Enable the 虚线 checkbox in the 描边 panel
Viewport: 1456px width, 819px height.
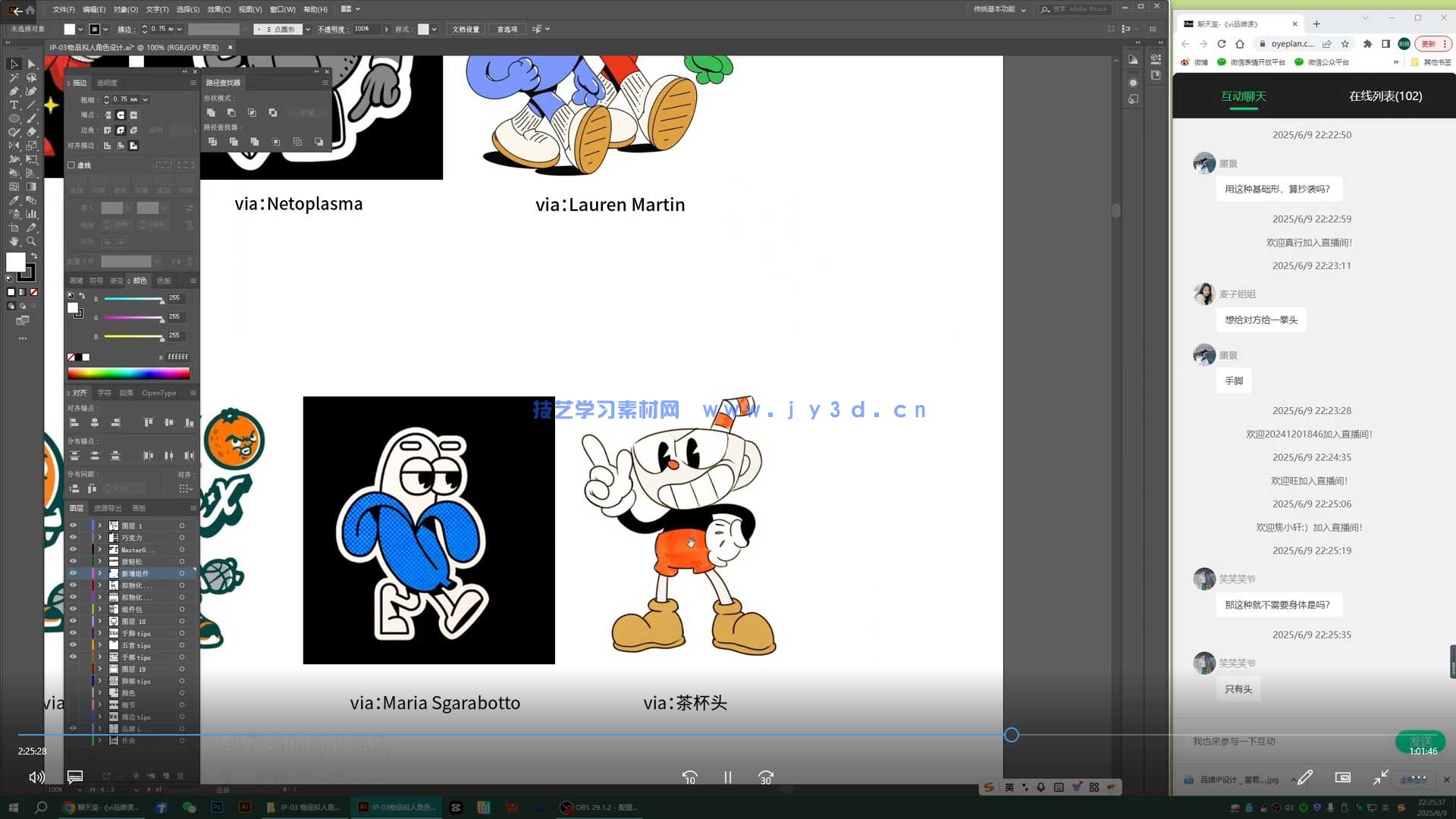pos(72,165)
